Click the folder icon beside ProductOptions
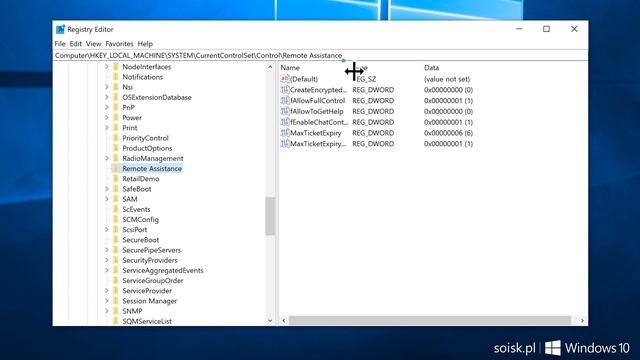Viewport: 640px width, 360px height. (x=116, y=148)
